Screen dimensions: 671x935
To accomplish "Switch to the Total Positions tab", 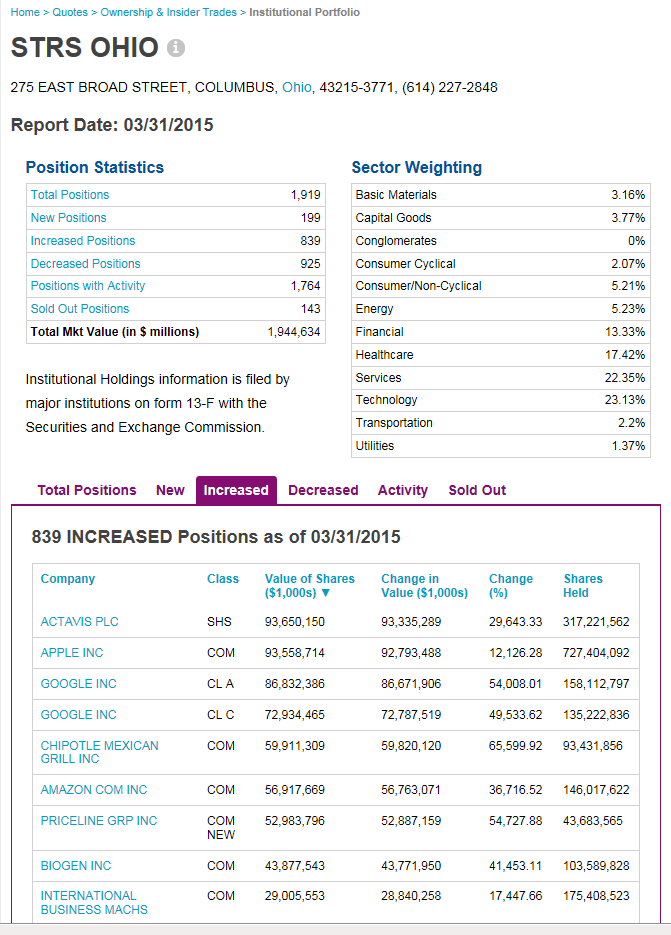I will tap(87, 490).
